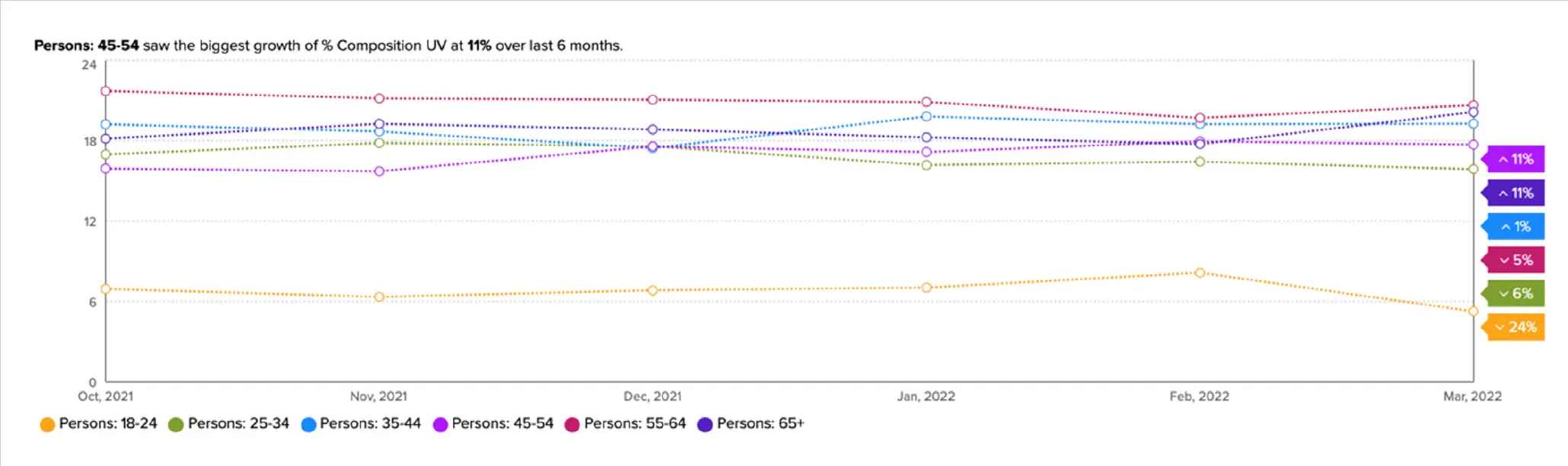Click the orange 24% decrease badge
The width and height of the screenshot is (1568, 466).
1515,327
